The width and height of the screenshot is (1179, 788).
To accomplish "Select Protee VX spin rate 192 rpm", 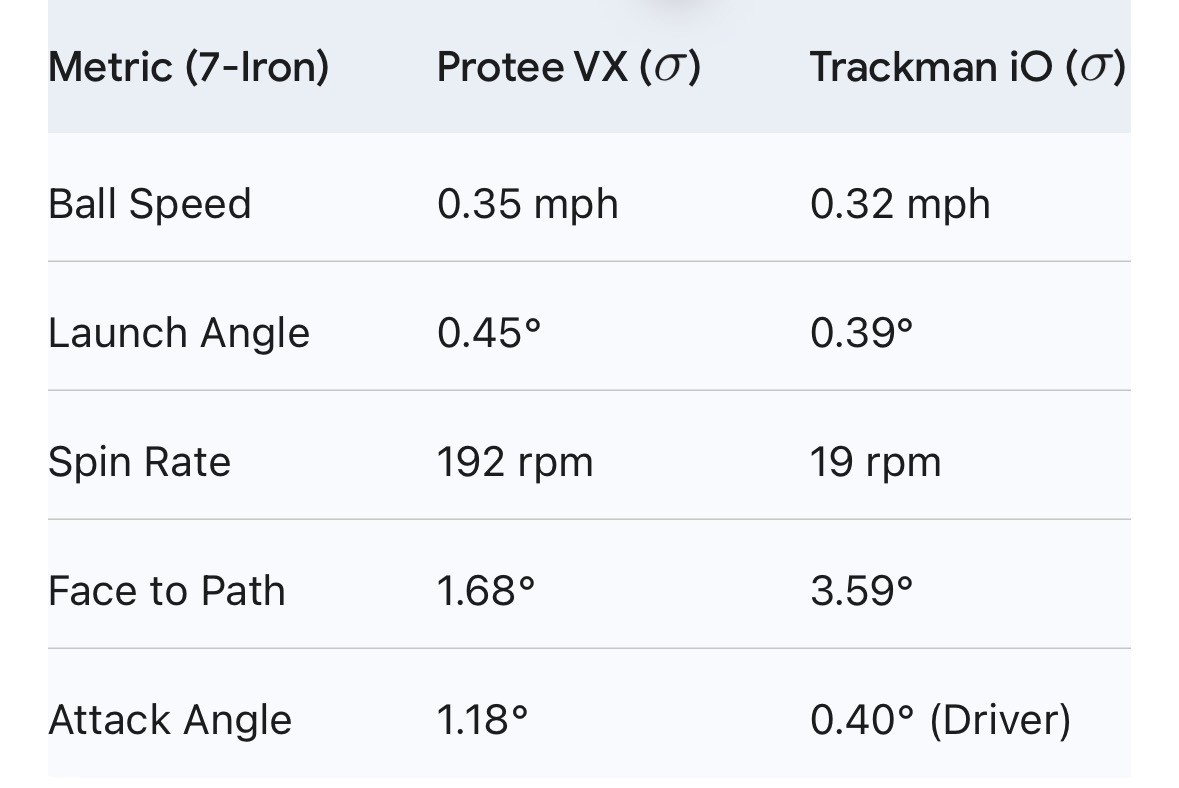I will point(515,463).
